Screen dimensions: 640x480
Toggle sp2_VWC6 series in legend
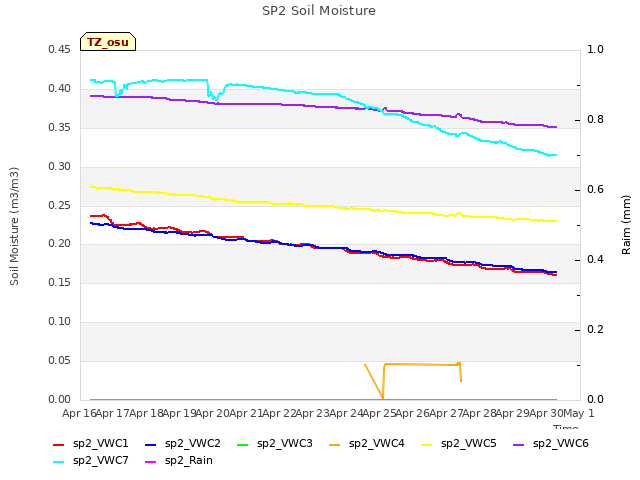(x=551, y=444)
